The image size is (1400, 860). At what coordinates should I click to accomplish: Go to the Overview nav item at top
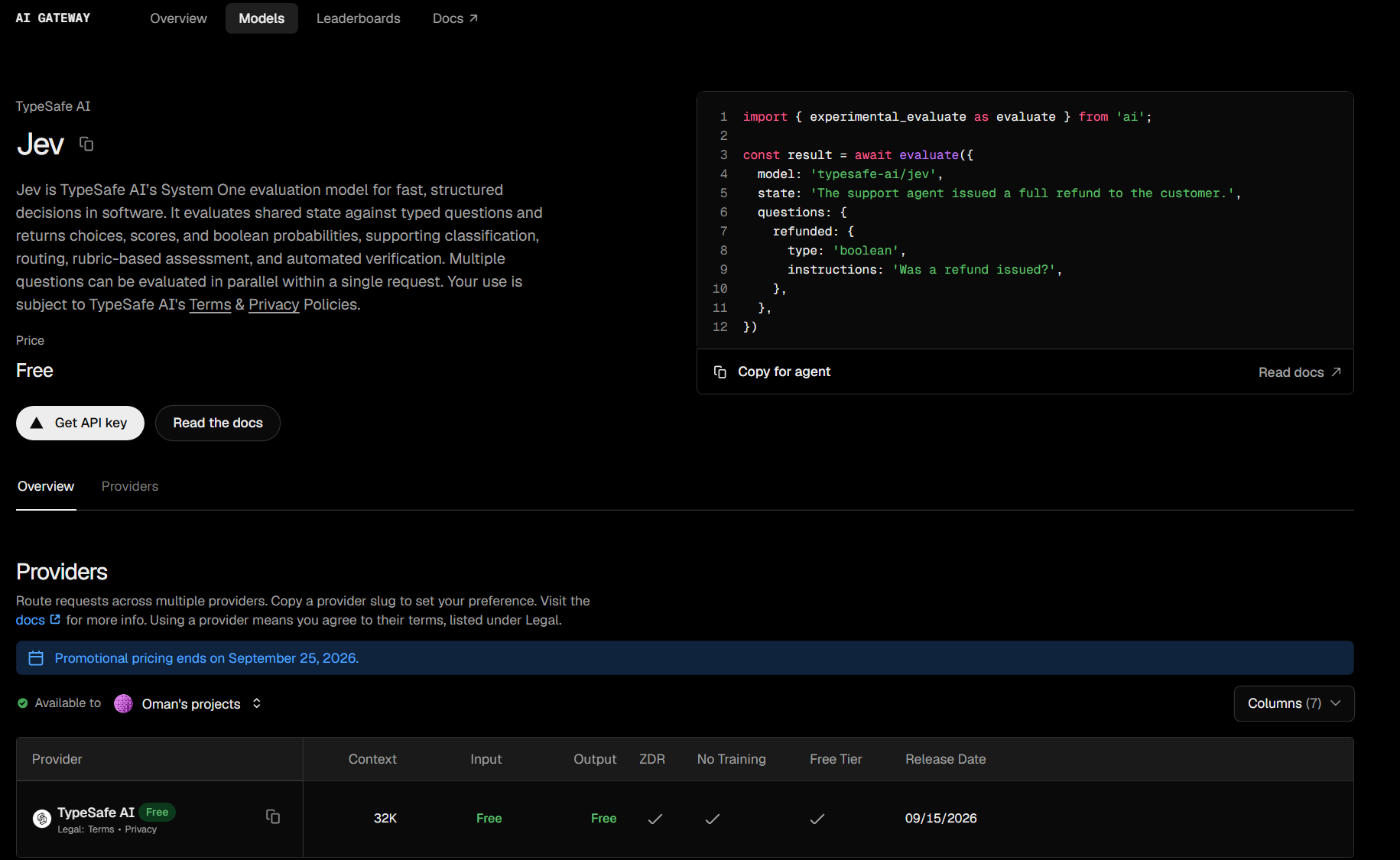178,18
